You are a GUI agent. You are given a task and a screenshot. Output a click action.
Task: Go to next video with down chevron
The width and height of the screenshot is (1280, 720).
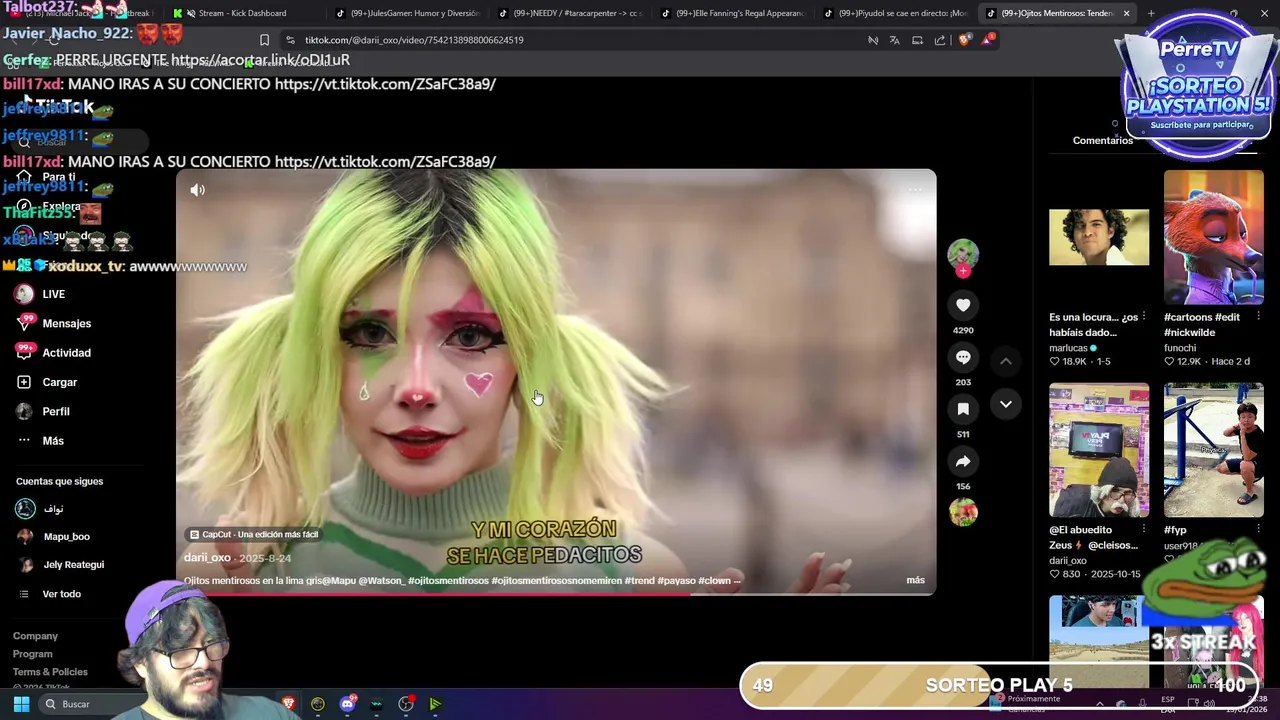pyautogui.click(x=1006, y=404)
